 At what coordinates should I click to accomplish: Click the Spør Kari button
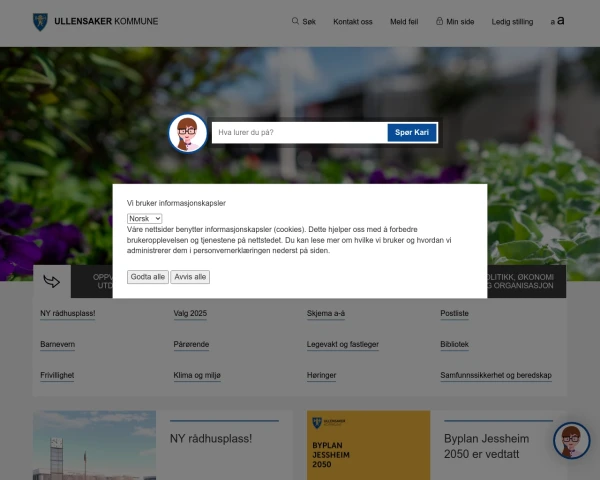coord(412,132)
